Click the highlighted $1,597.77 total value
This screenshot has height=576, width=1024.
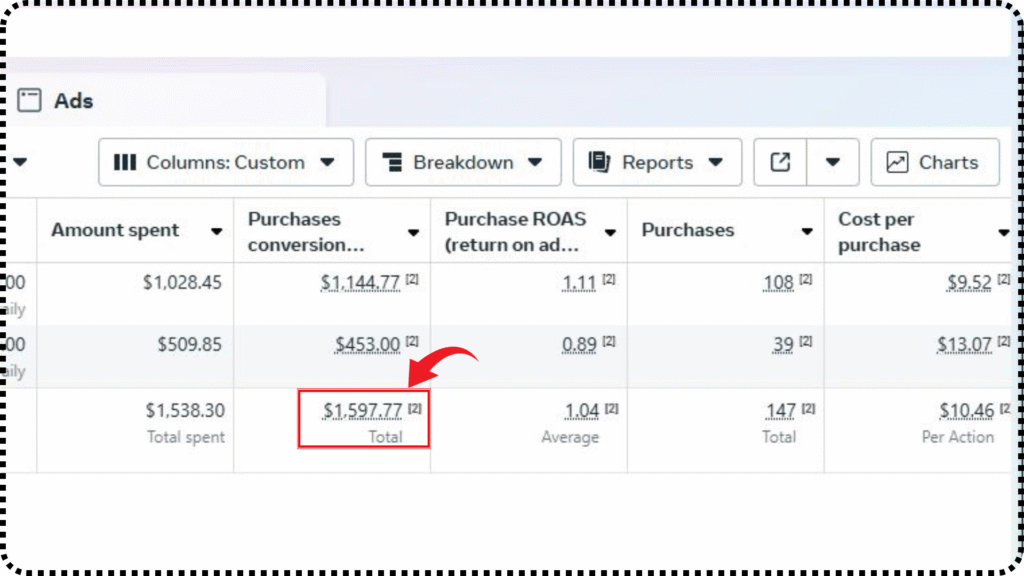click(362, 411)
